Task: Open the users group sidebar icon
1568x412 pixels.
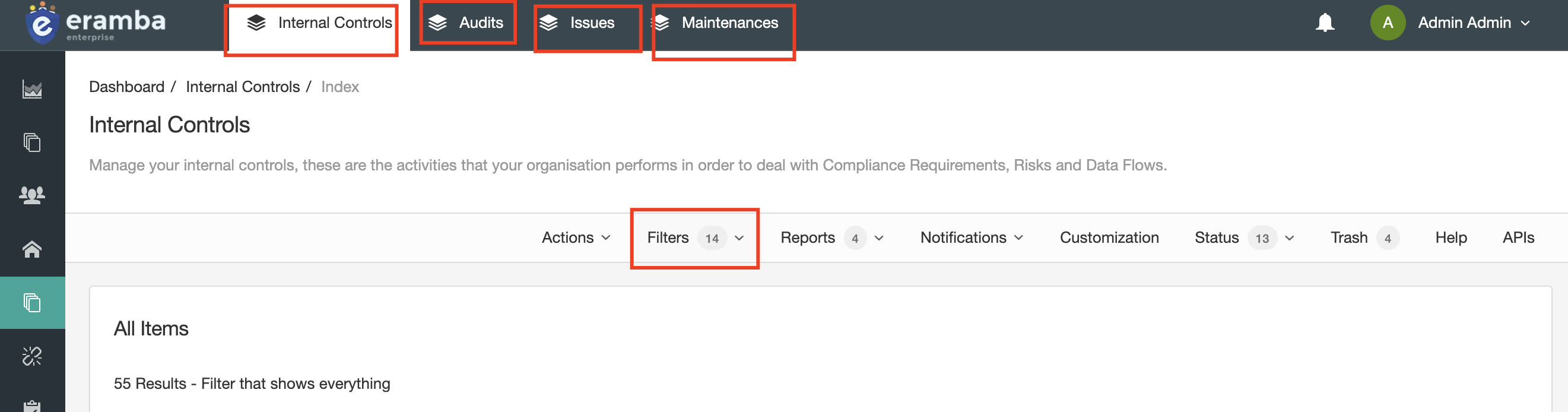Action: click(x=32, y=195)
